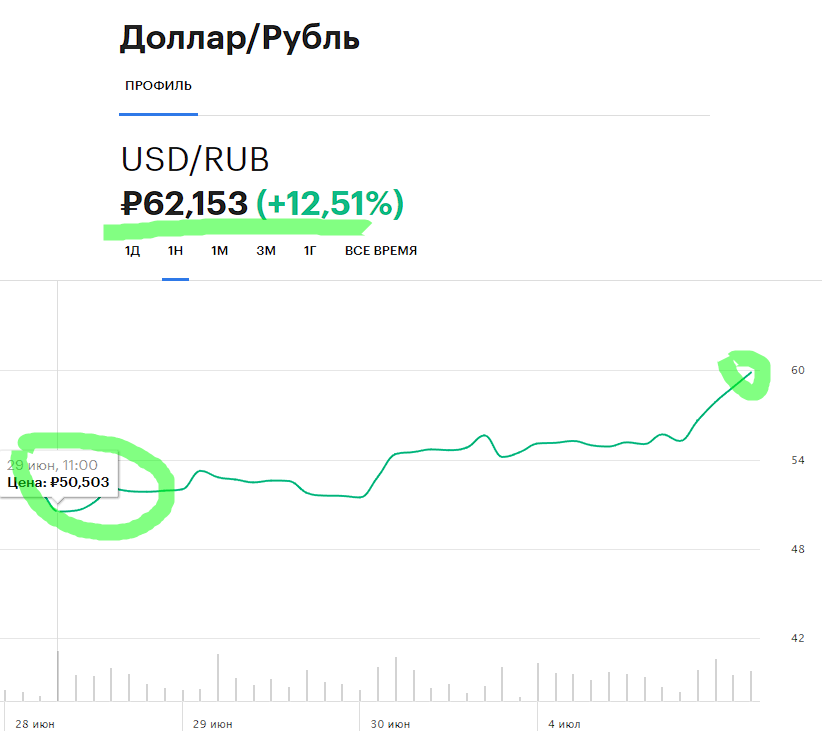Switch chart to 3М range
The height and width of the screenshot is (741, 822).
[x=265, y=251]
